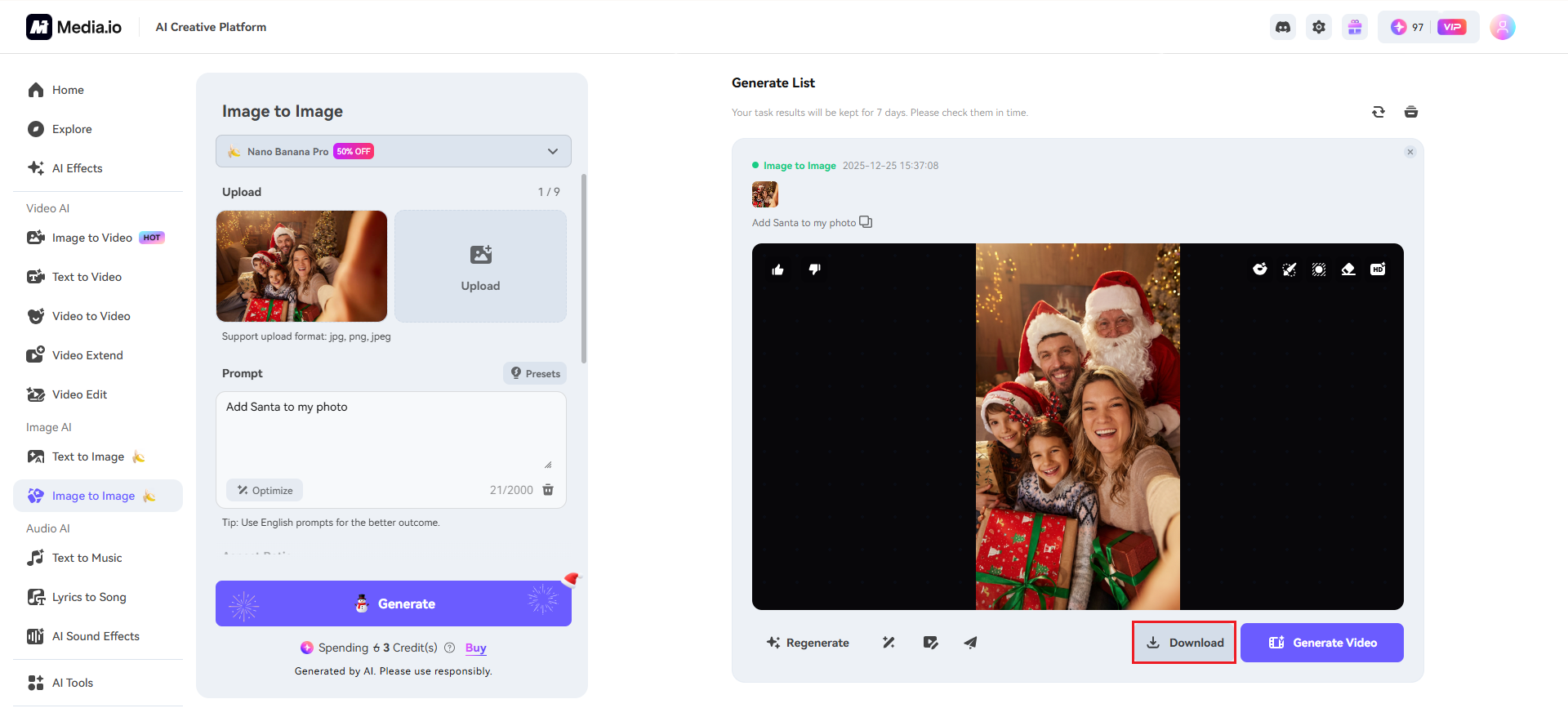The width and height of the screenshot is (1568, 717).
Task: Click the Upload image box
Action: 480,266
